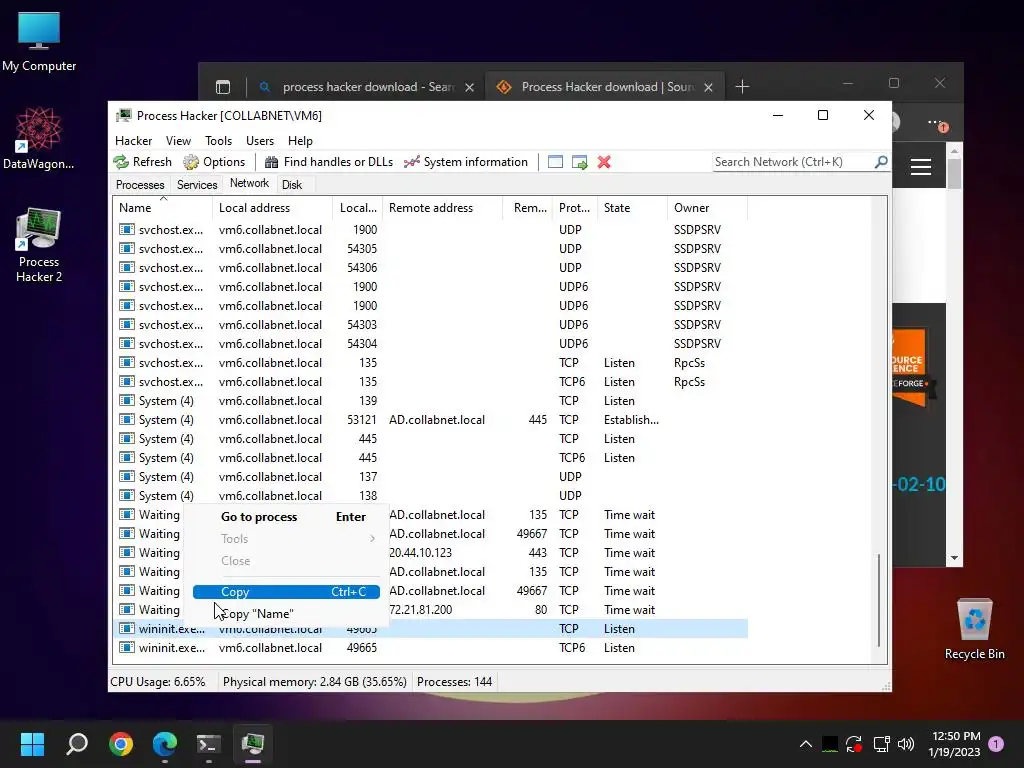
Task: Click local port 54305 cell
Action: (x=362, y=249)
